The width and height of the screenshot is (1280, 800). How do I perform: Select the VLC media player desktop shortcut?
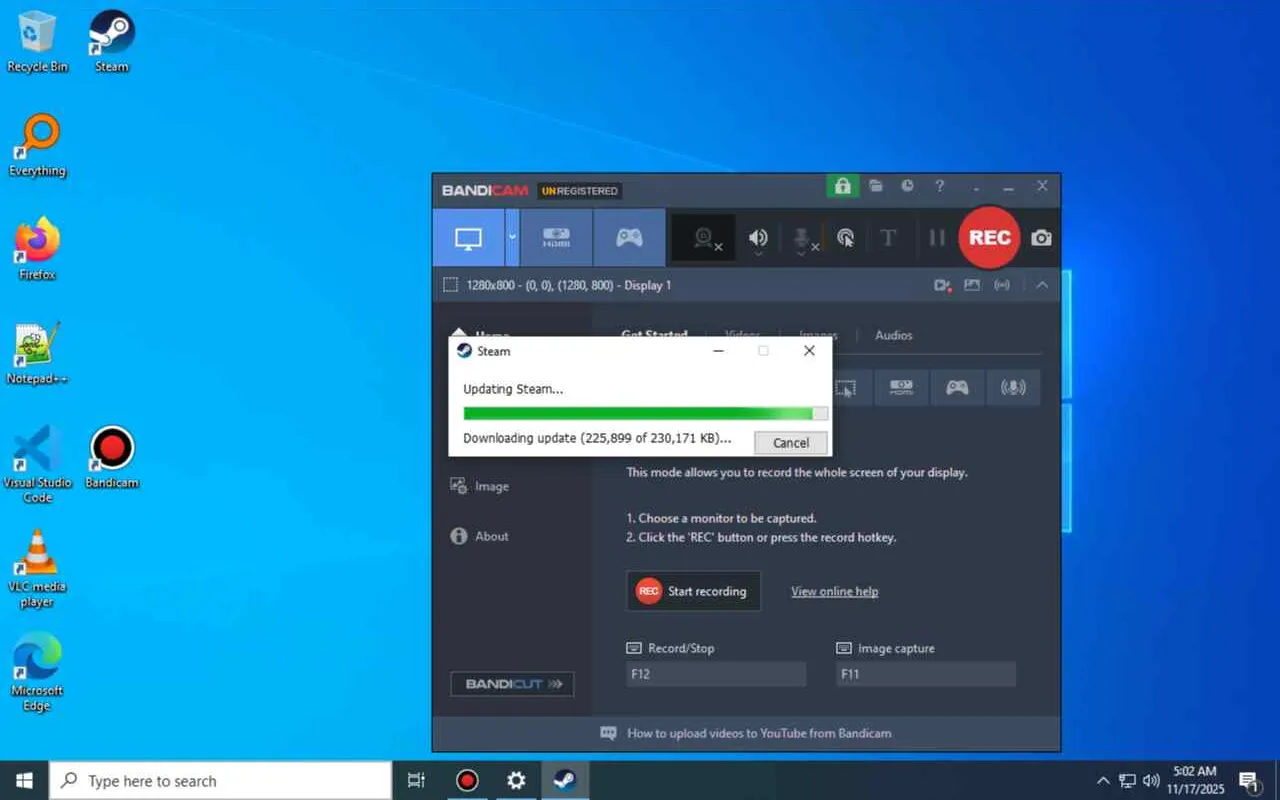[38, 568]
